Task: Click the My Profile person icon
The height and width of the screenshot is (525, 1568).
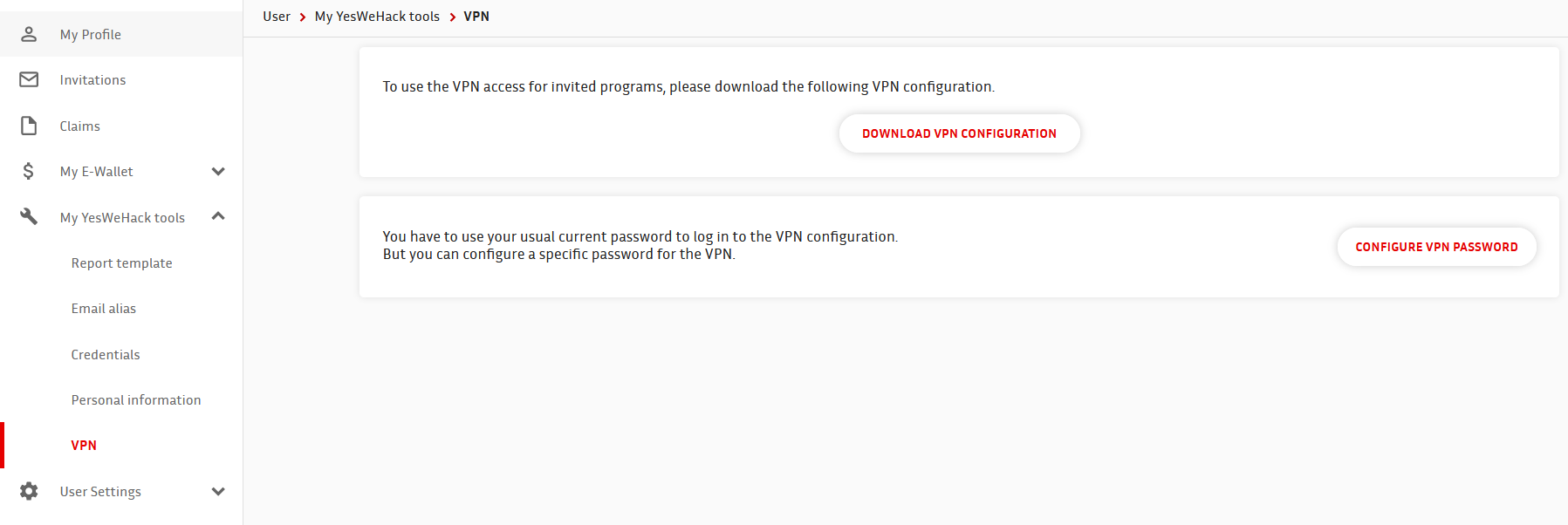Action: click(29, 34)
